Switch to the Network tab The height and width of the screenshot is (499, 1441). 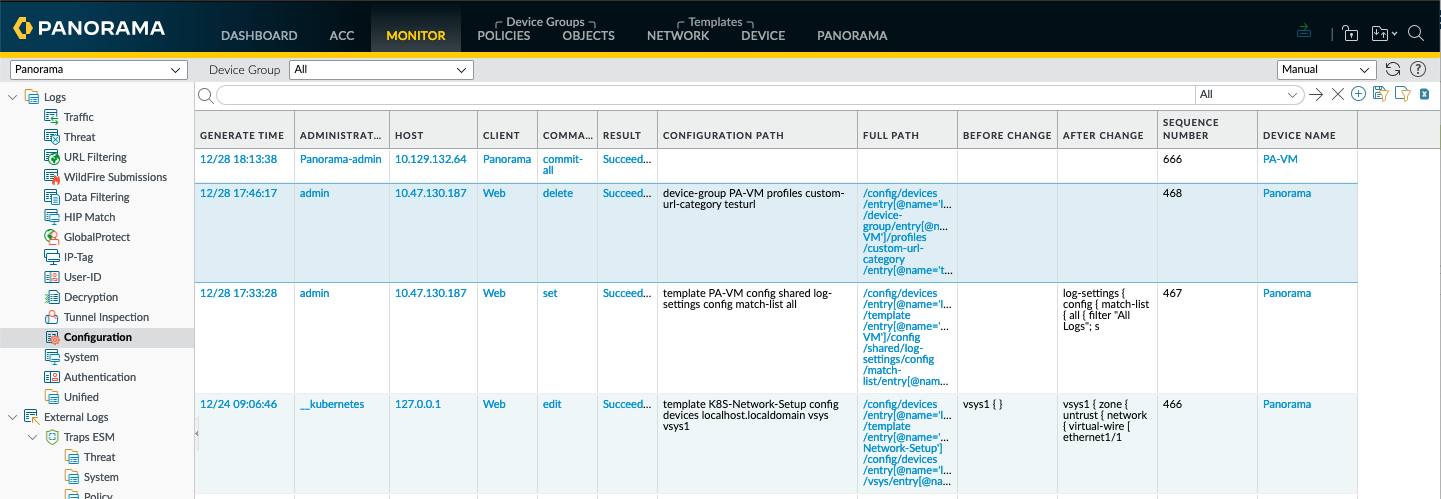(678, 35)
